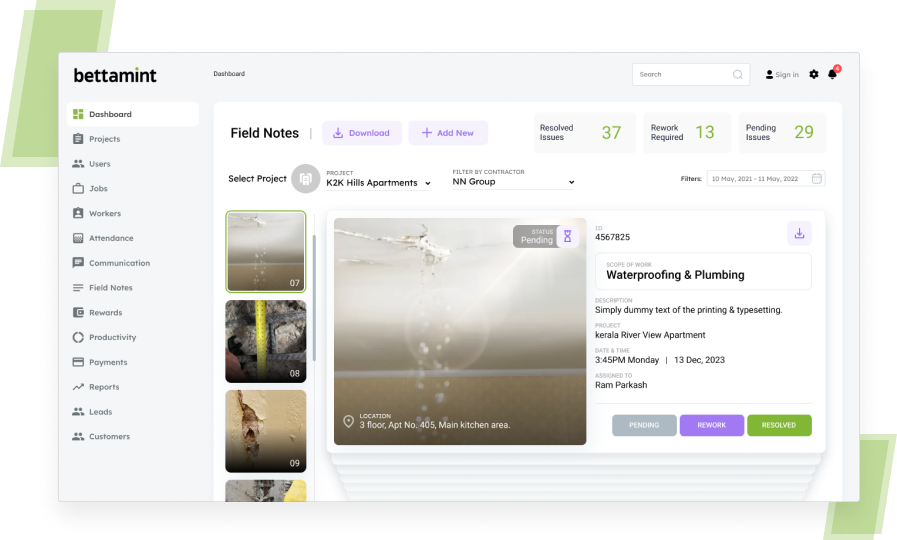Click the bettamint logo
This screenshot has width=897, height=540.
click(x=115, y=76)
